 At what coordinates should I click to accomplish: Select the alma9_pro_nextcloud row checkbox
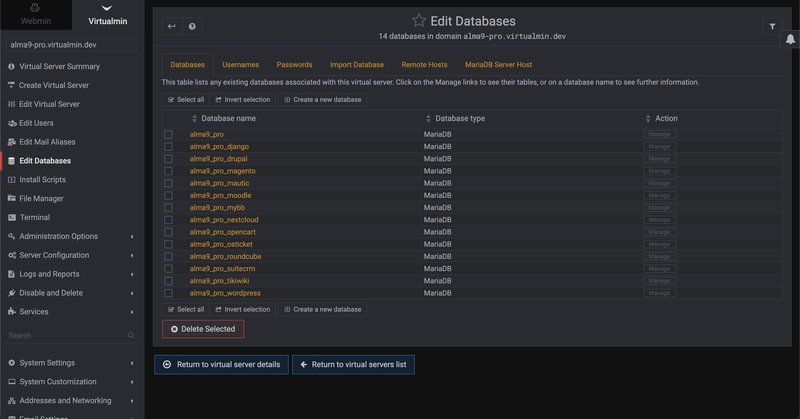pyautogui.click(x=168, y=220)
